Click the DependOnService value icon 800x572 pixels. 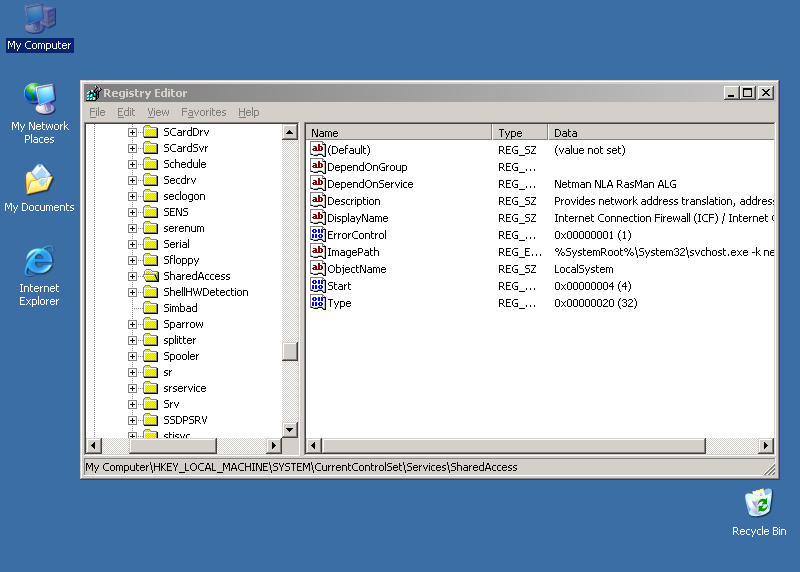[317, 184]
